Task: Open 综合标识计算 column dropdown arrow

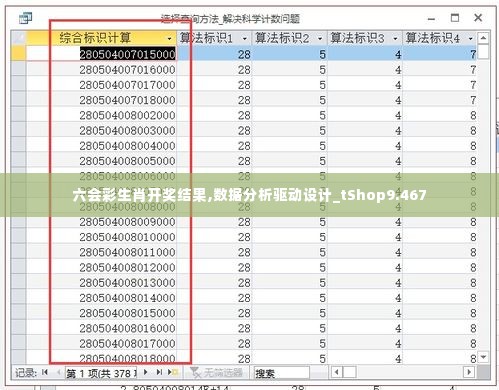Action: [170, 39]
